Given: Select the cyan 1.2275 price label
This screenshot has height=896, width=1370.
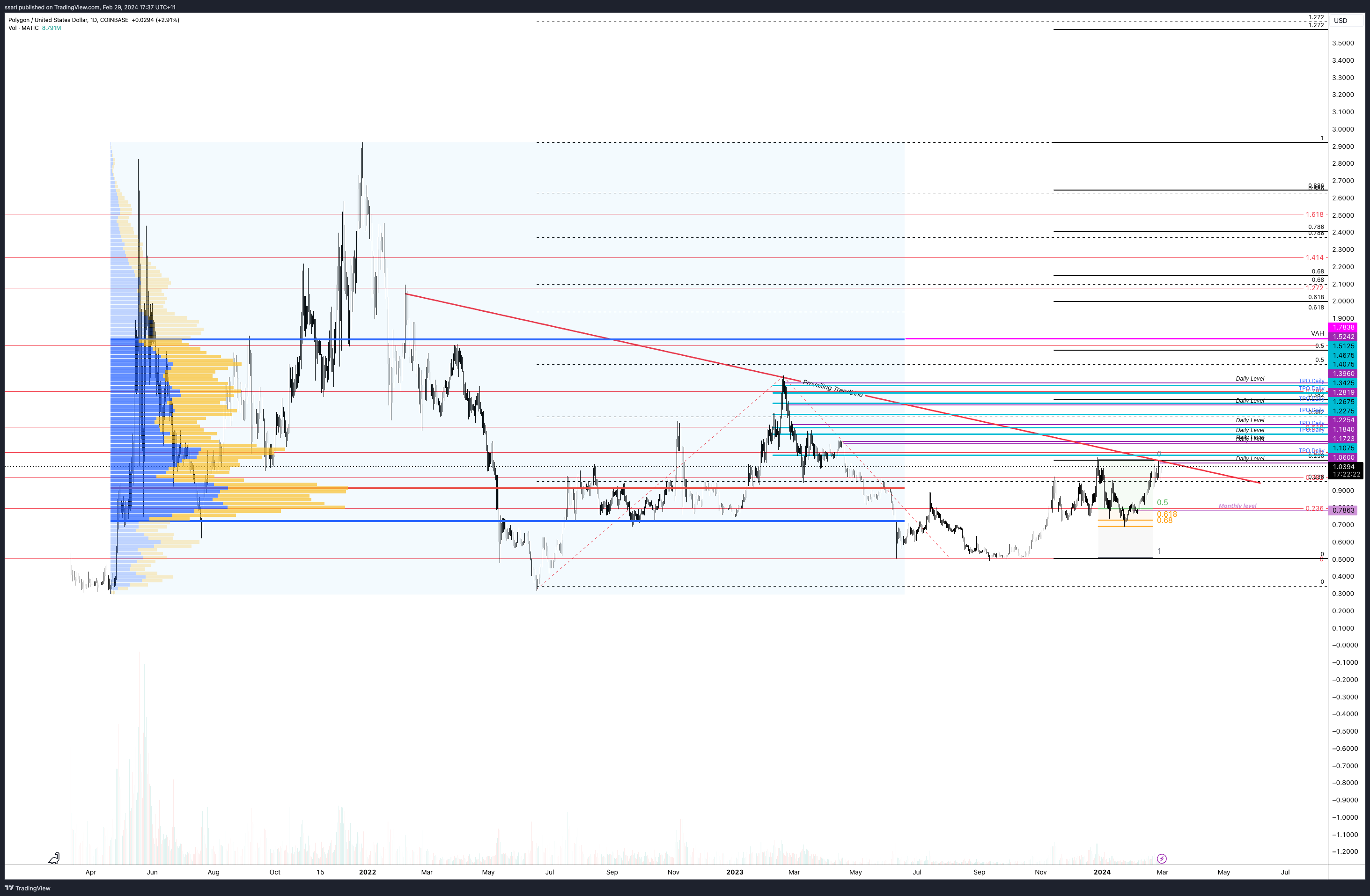Looking at the screenshot, I should point(1343,411).
